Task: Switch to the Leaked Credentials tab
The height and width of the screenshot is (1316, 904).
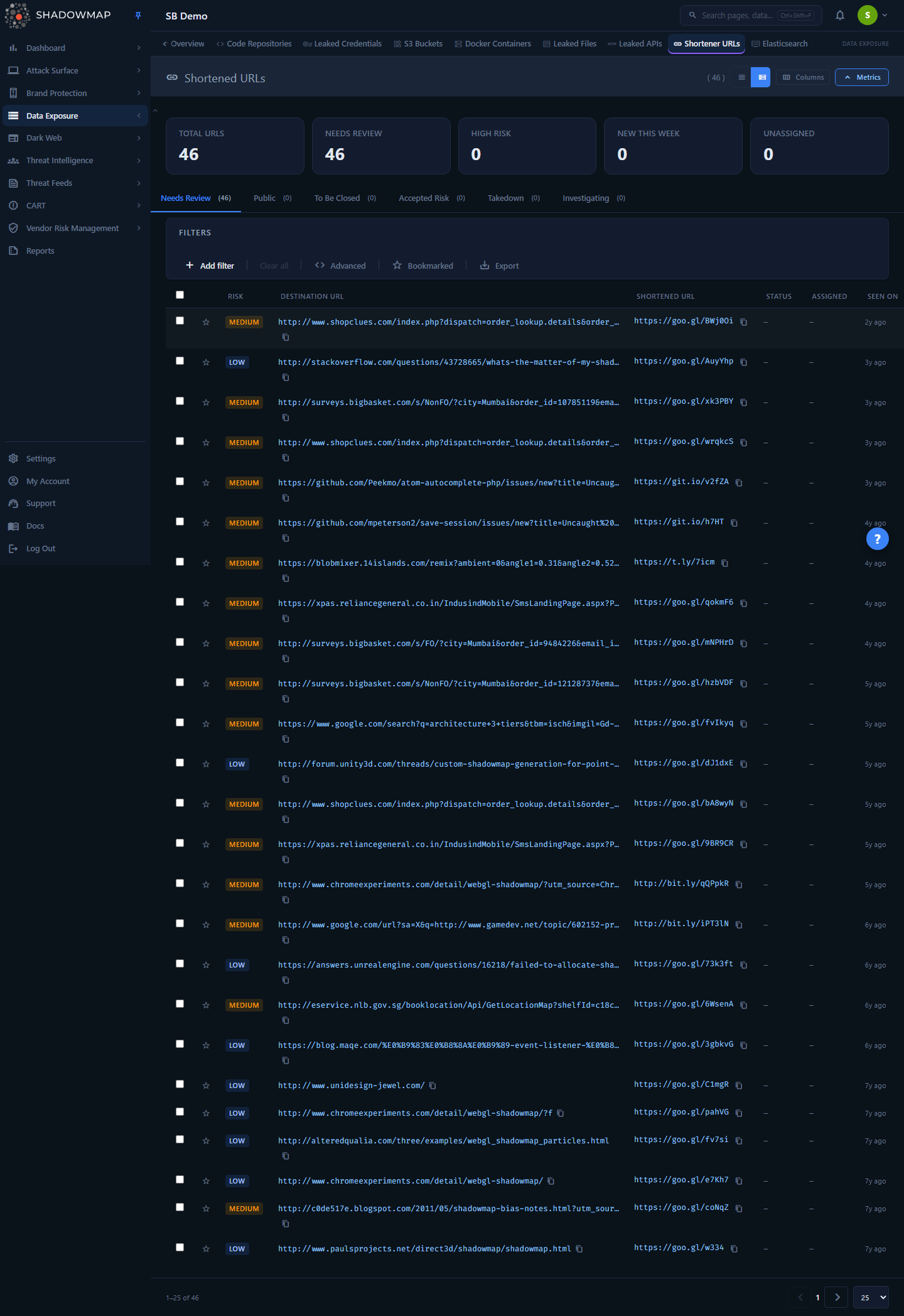Action: click(x=342, y=44)
